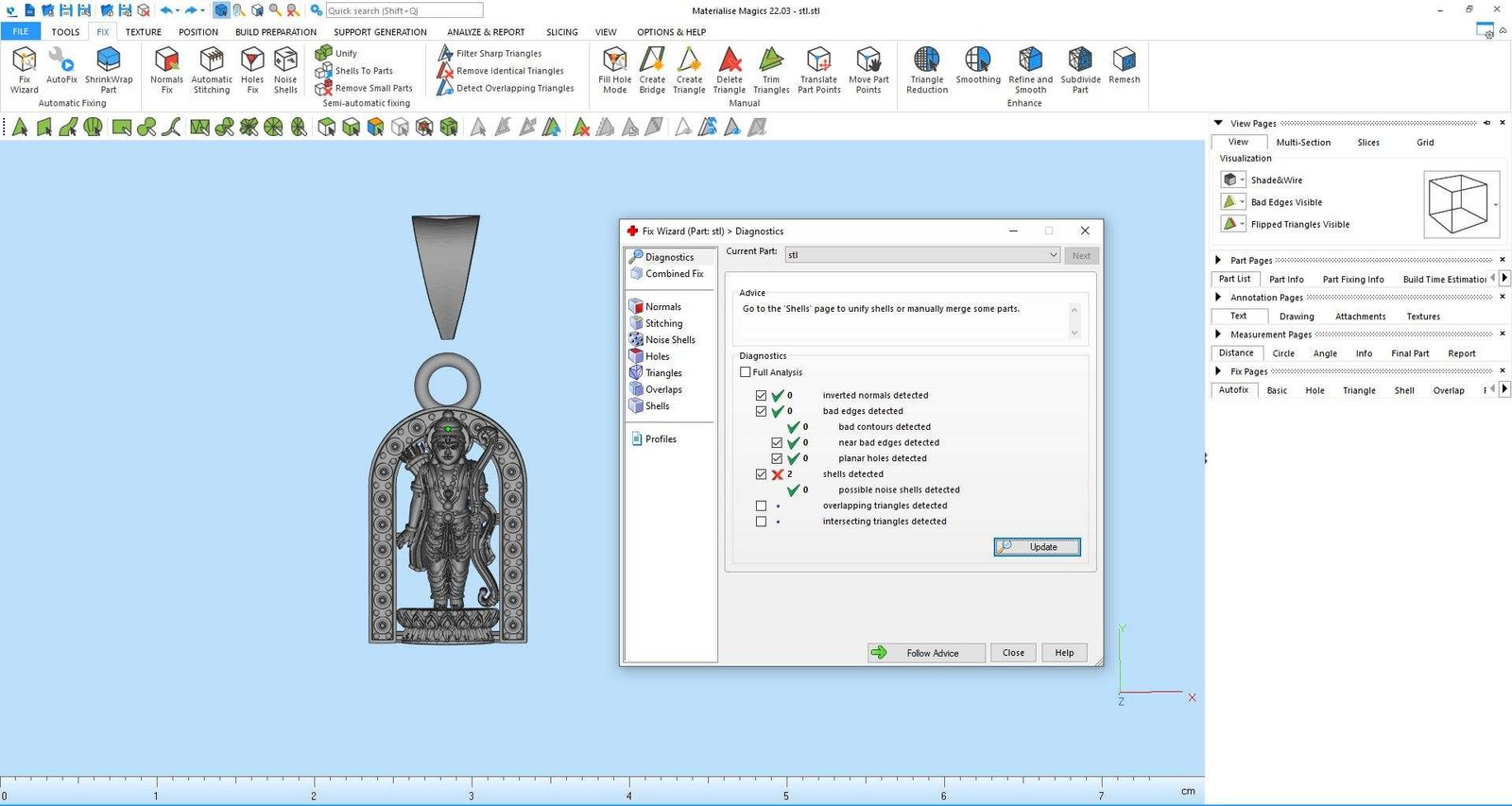Check overlapping triangles detected option
Screen dimensions: 1512x806
(761, 506)
